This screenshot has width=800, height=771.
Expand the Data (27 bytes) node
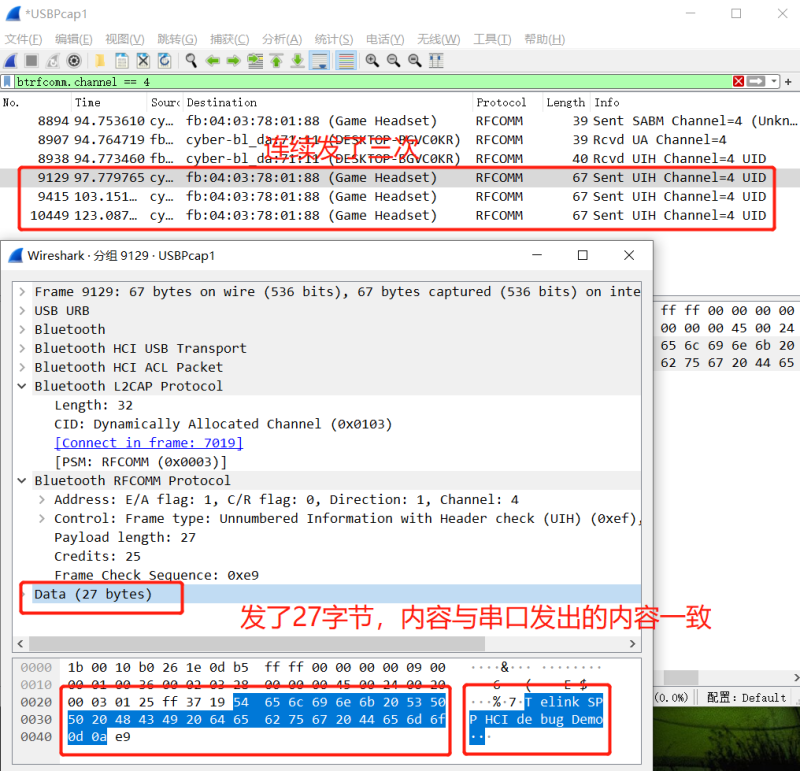pyautogui.click(x=25, y=594)
